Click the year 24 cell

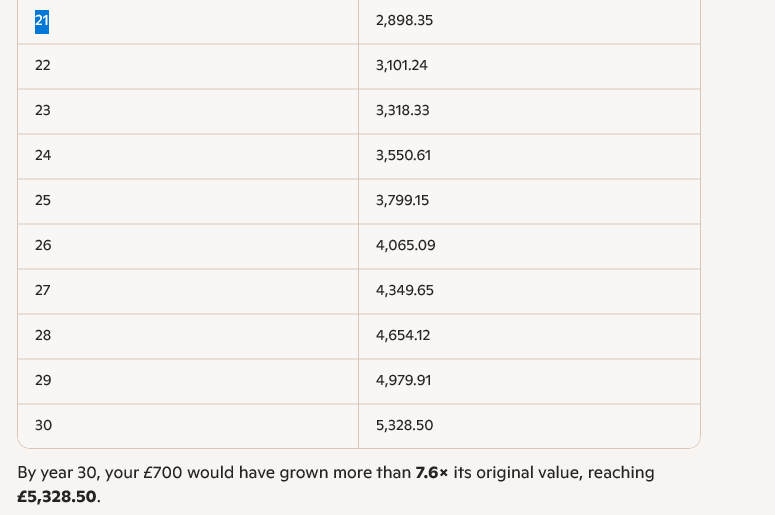pos(42,156)
